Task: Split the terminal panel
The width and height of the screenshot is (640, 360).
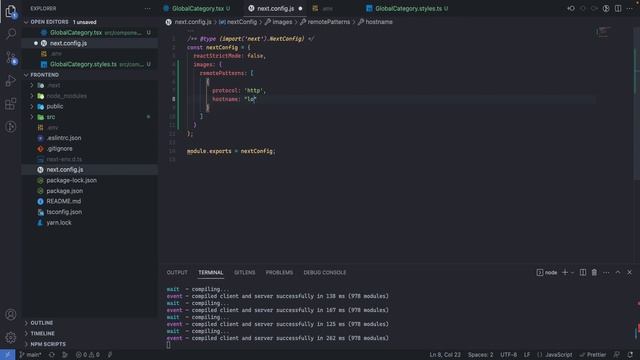Action: tap(583, 272)
